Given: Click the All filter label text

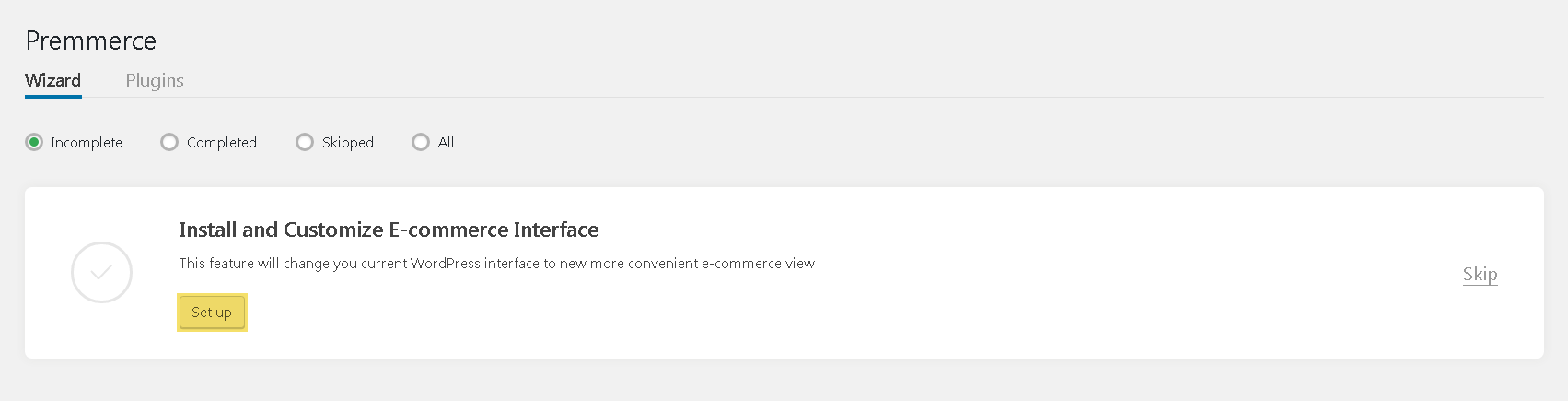Looking at the screenshot, I should [x=447, y=142].
